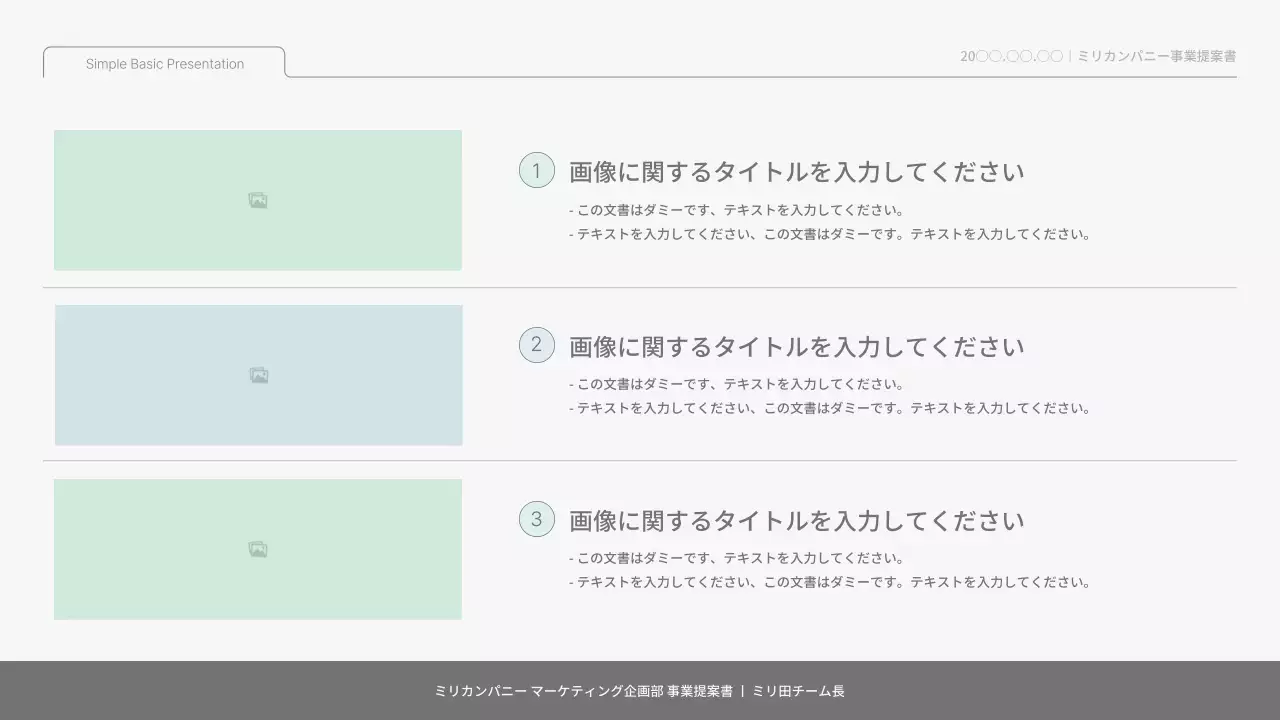
Task: Click the gray footer bar
Action: 640,689
